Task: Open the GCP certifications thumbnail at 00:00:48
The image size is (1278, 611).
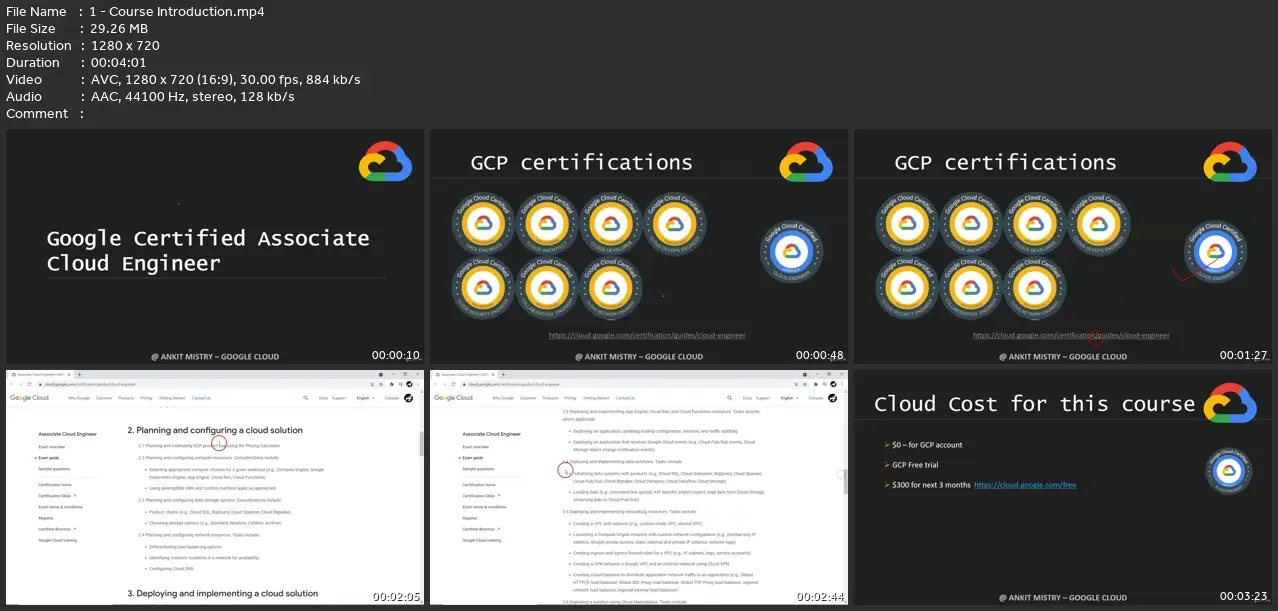Action: 639,247
